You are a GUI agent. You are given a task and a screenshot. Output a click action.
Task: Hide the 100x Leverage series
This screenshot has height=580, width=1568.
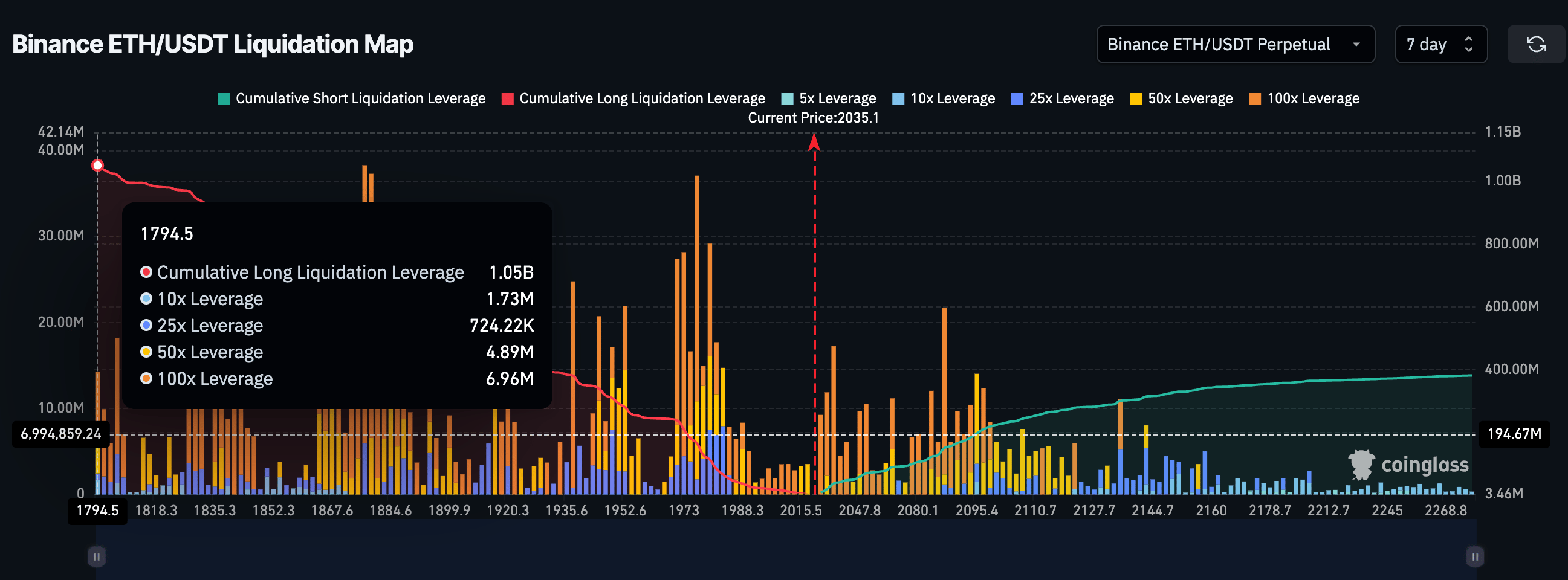[1304, 98]
